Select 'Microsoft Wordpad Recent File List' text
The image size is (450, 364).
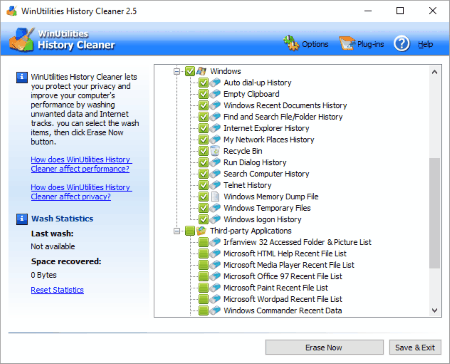click(283, 299)
